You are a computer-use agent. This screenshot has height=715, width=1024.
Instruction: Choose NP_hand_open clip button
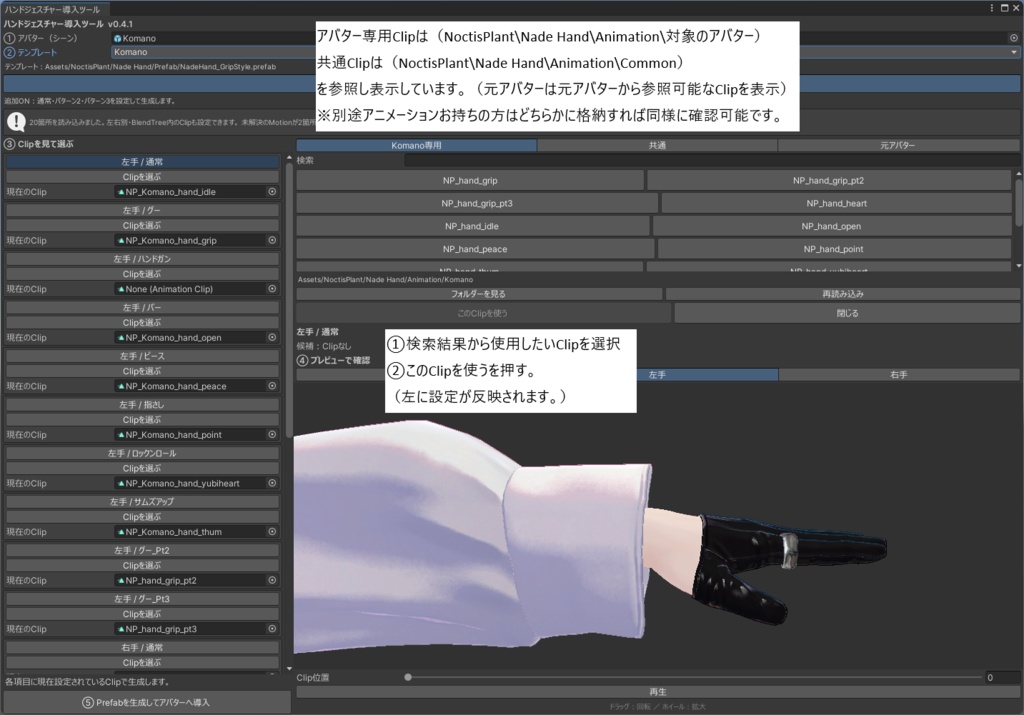pos(831,226)
